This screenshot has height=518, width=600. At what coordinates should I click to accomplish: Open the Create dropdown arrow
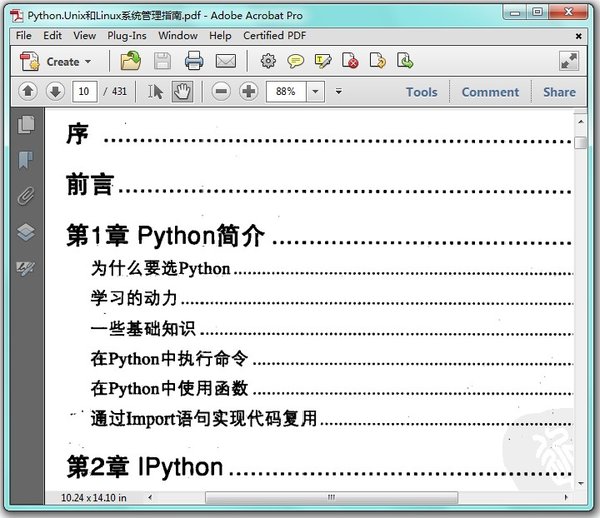click(x=88, y=62)
